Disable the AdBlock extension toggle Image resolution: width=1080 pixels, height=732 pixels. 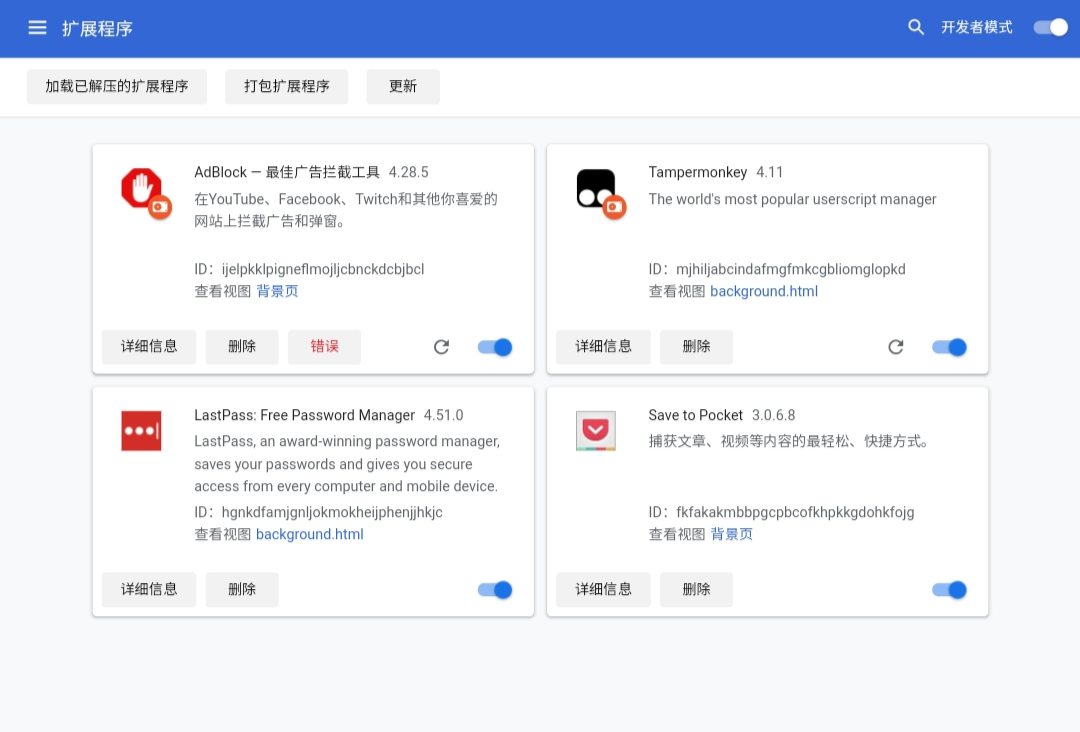click(495, 347)
